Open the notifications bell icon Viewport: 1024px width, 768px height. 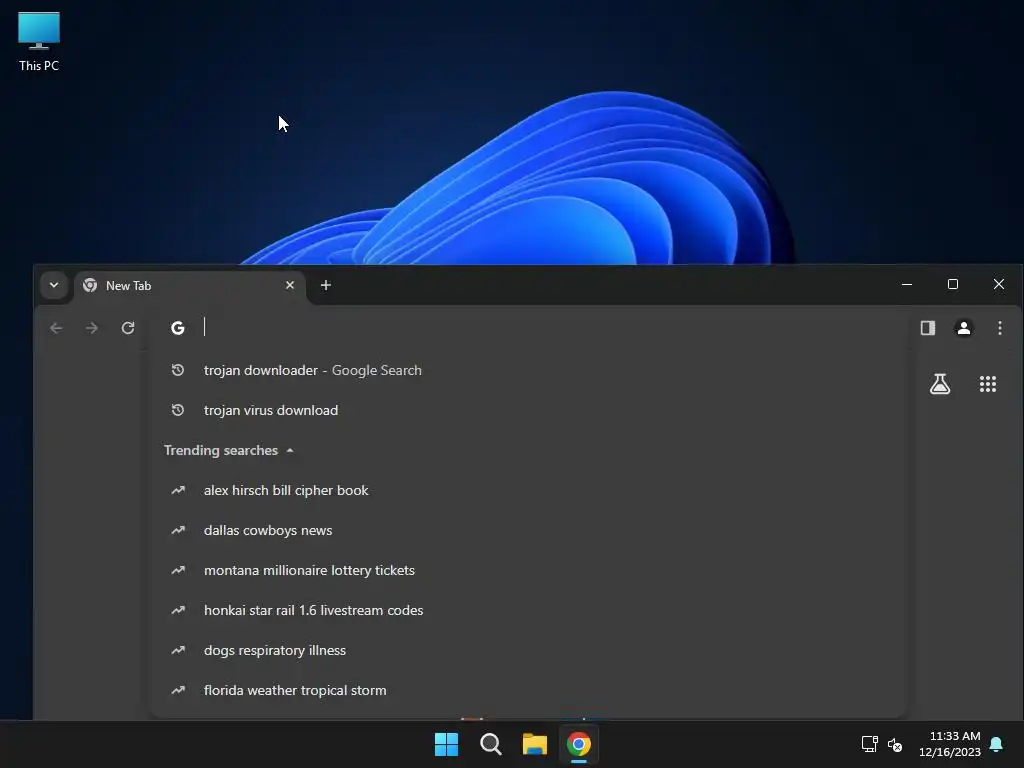[x=997, y=744]
